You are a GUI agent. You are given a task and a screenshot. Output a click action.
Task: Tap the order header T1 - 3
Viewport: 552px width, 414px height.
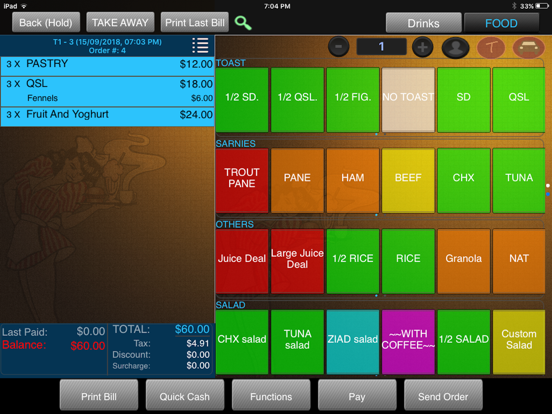click(x=107, y=46)
